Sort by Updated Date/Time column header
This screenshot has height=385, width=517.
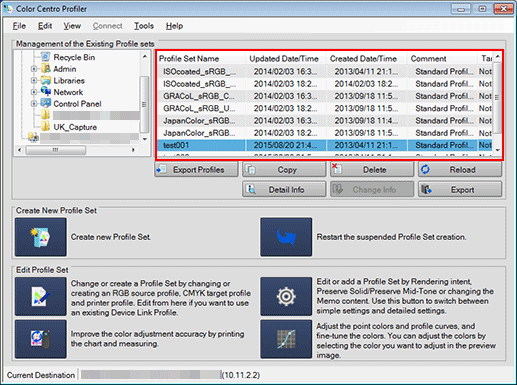[x=286, y=59]
